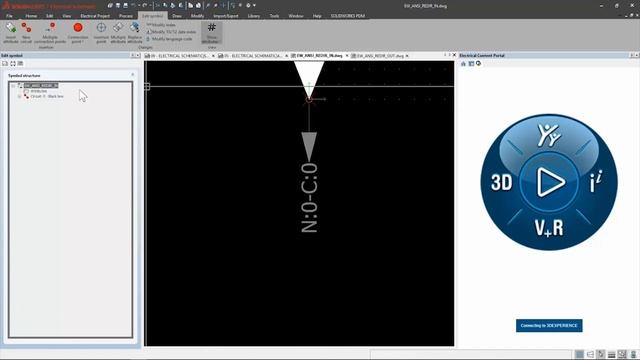Click second icon in Electrical Content Portal toolbar
The height and width of the screenshot is (360, 640).
coord(471,64)
